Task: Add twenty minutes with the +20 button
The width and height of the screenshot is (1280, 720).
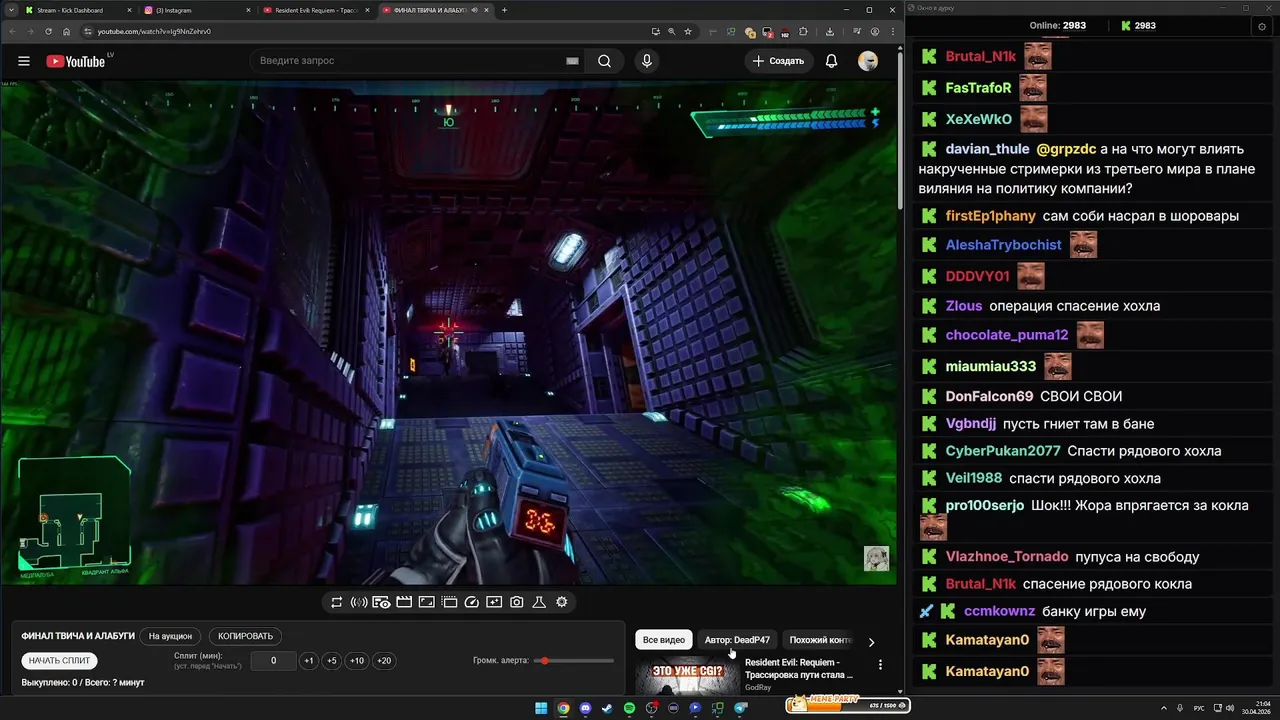Action: [384, 661]
